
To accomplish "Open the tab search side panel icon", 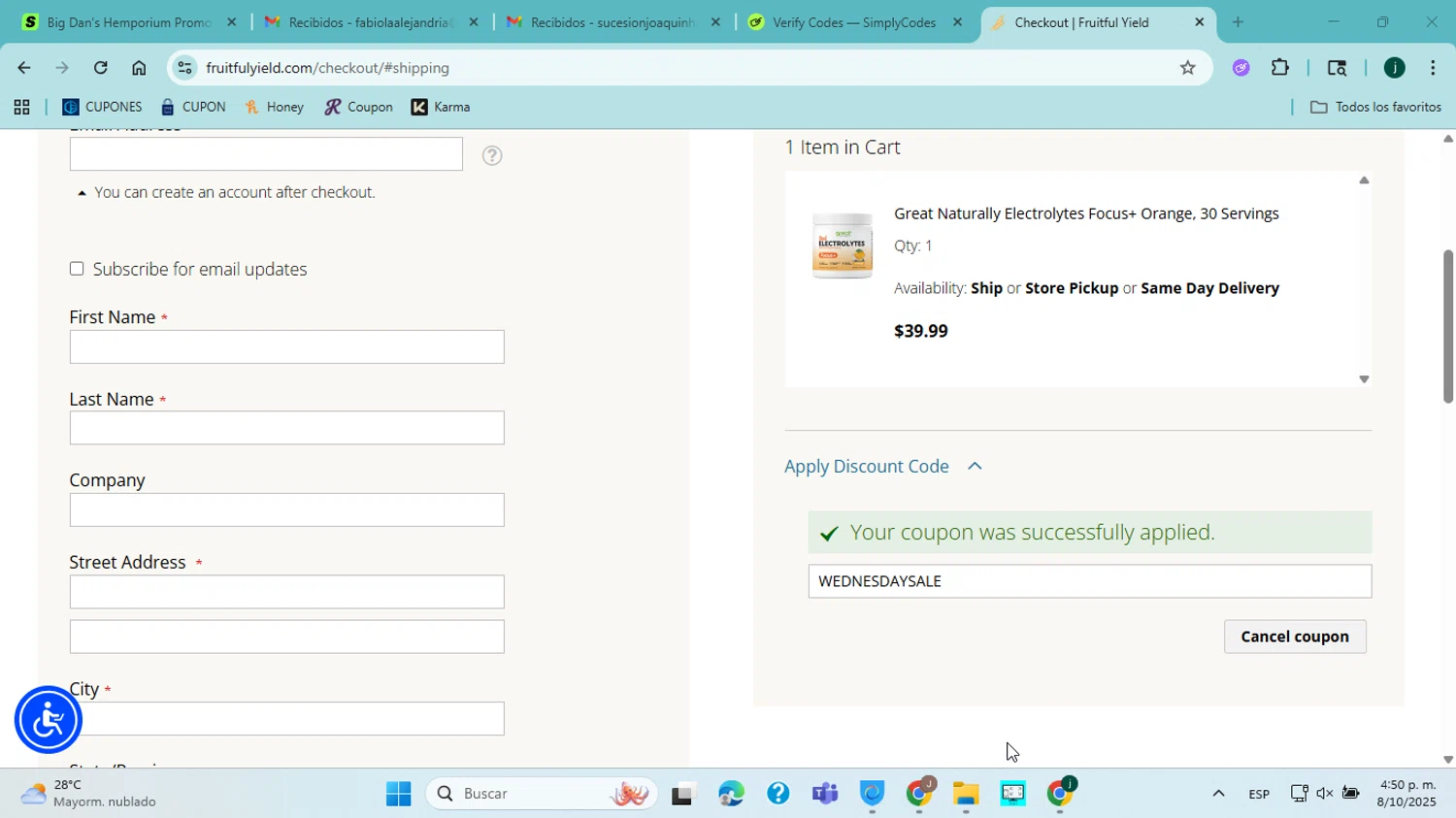I will click(x=1337, y=68).
